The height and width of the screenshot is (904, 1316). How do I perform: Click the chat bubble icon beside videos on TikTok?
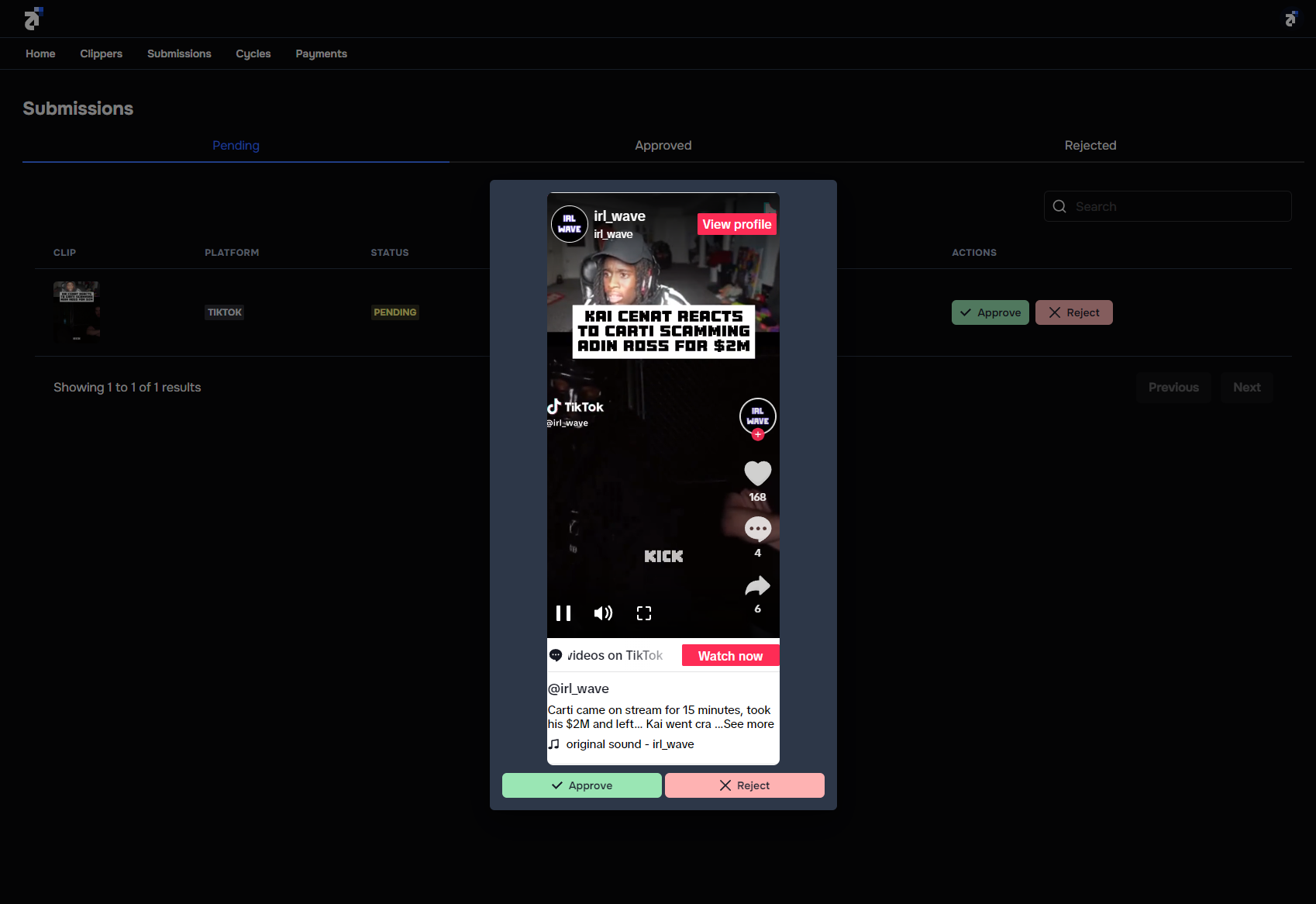(x=556, y=655)
